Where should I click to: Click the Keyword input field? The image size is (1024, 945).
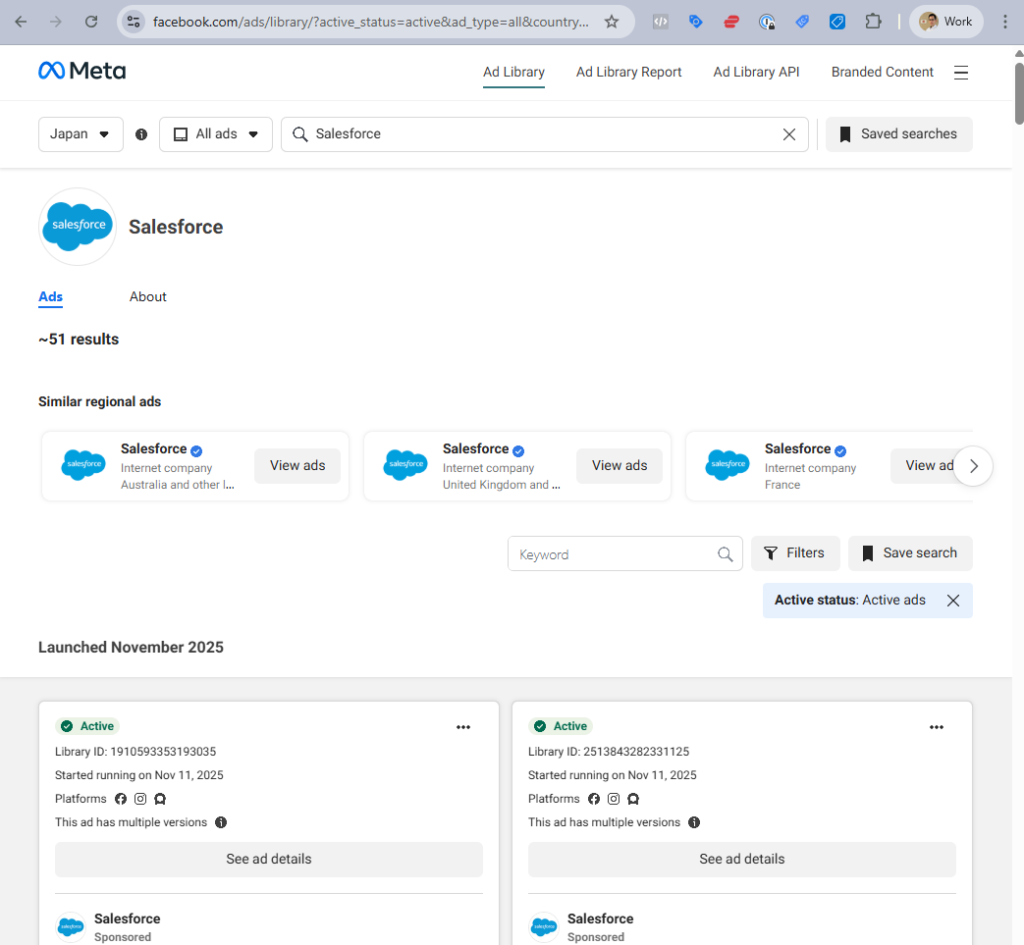pyautogui.click(x=610, y=554)
